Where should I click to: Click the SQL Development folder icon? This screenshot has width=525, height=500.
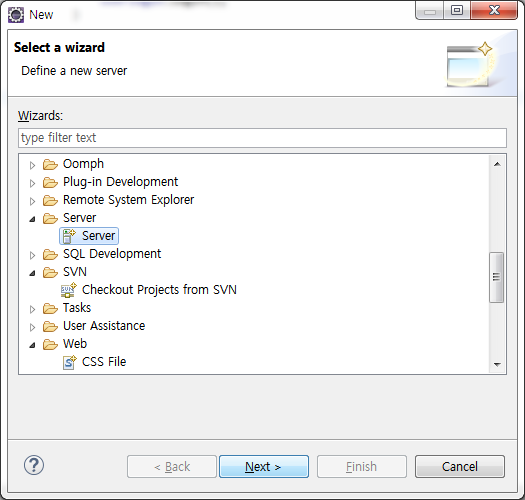50,255
